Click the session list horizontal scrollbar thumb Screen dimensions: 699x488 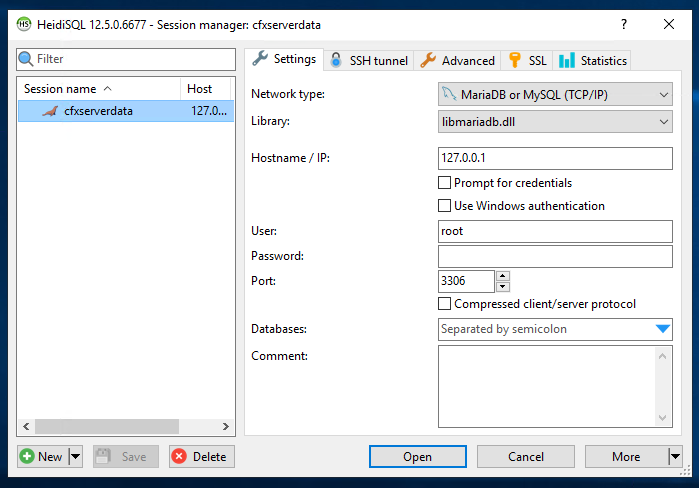(x=107, y=426)
